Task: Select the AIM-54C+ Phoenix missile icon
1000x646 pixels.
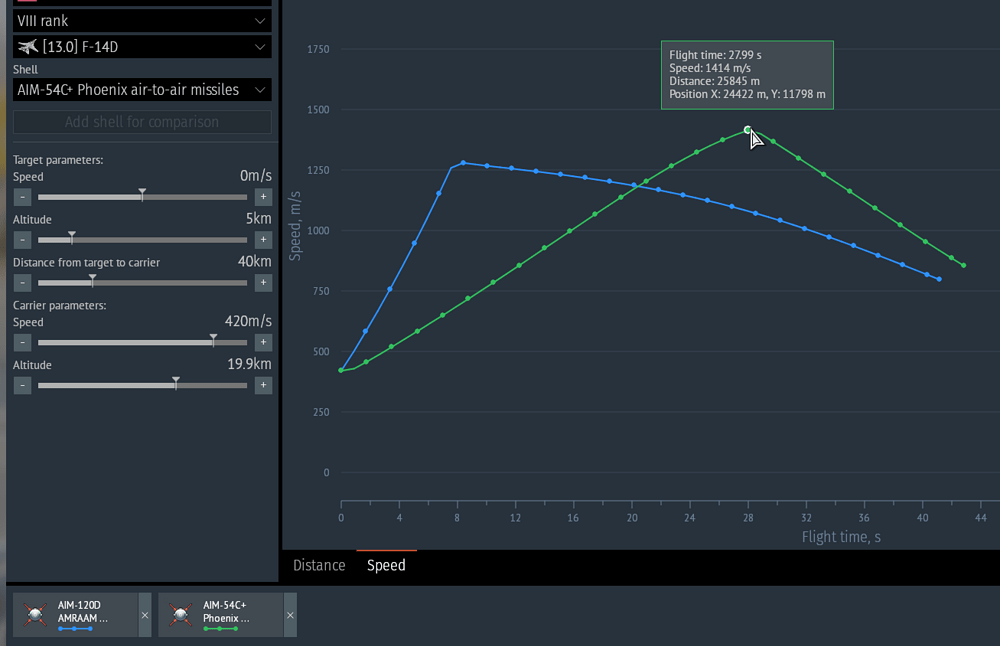Action: click(x=180, y=615)
